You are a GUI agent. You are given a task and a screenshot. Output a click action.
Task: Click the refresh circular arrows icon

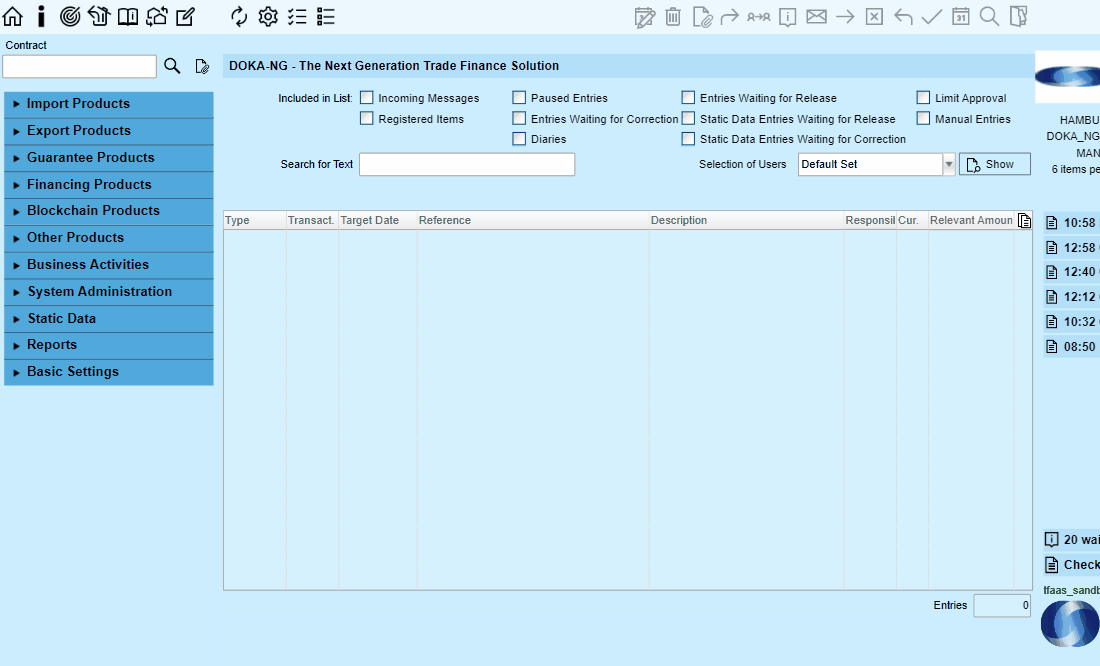tap(239, 16)
